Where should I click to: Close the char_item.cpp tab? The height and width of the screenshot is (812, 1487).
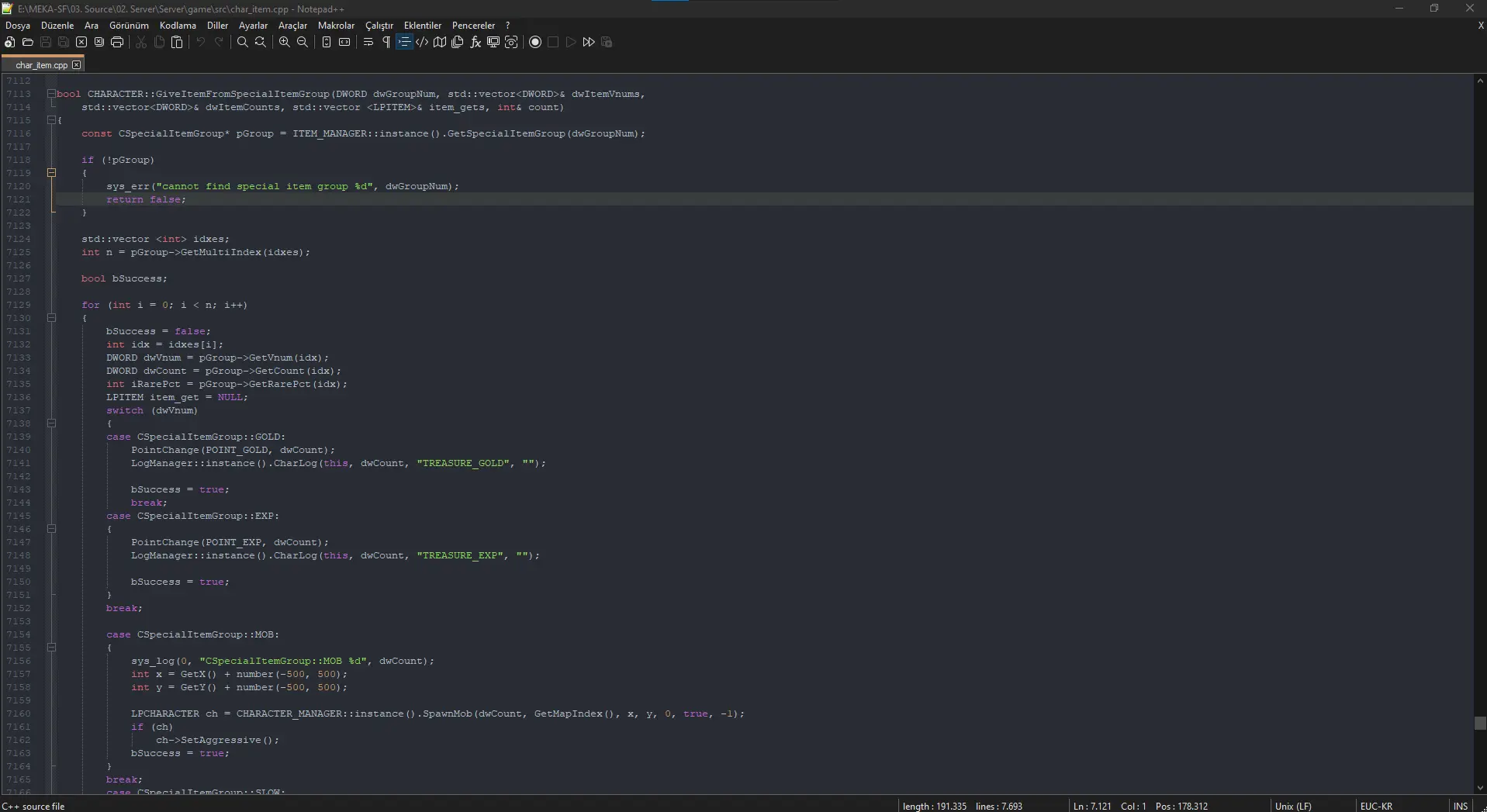tap(76, 65)
